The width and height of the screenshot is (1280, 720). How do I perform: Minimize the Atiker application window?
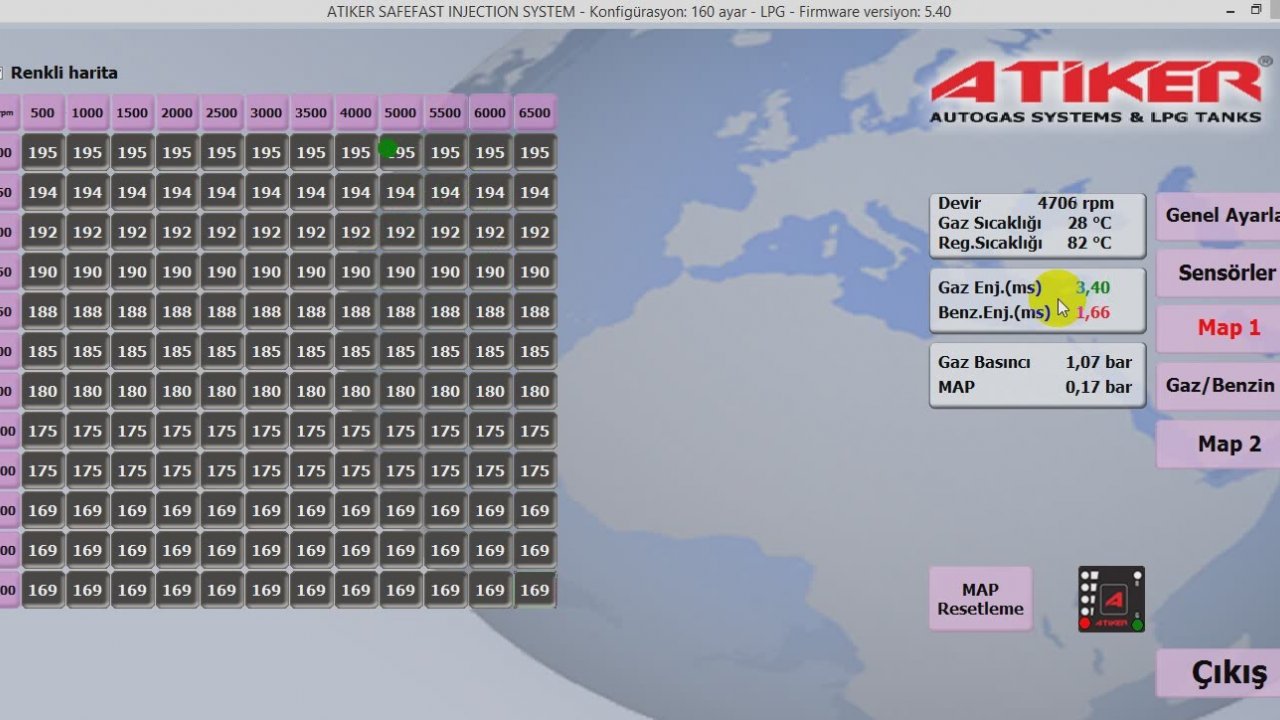tap(1230, 11)
